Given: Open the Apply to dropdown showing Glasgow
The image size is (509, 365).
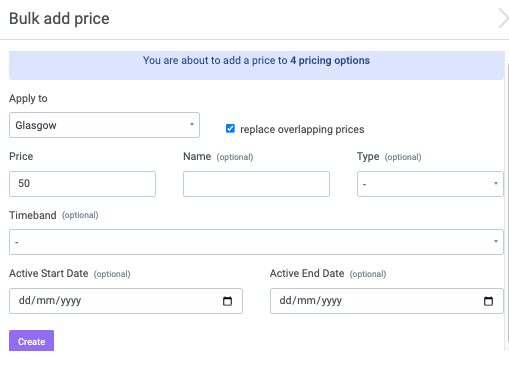Looking at the screenshot, I should point(104,125).
